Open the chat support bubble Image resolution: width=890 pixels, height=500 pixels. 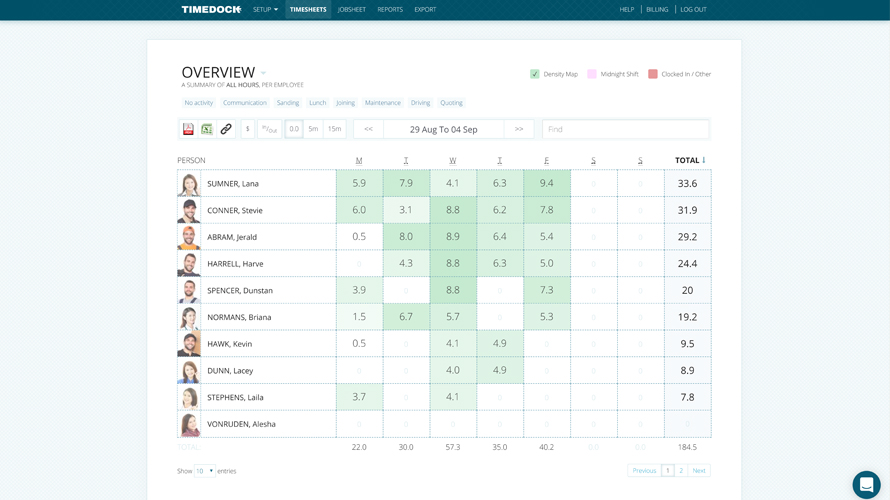pyautogui.click(x=866, y=484)
